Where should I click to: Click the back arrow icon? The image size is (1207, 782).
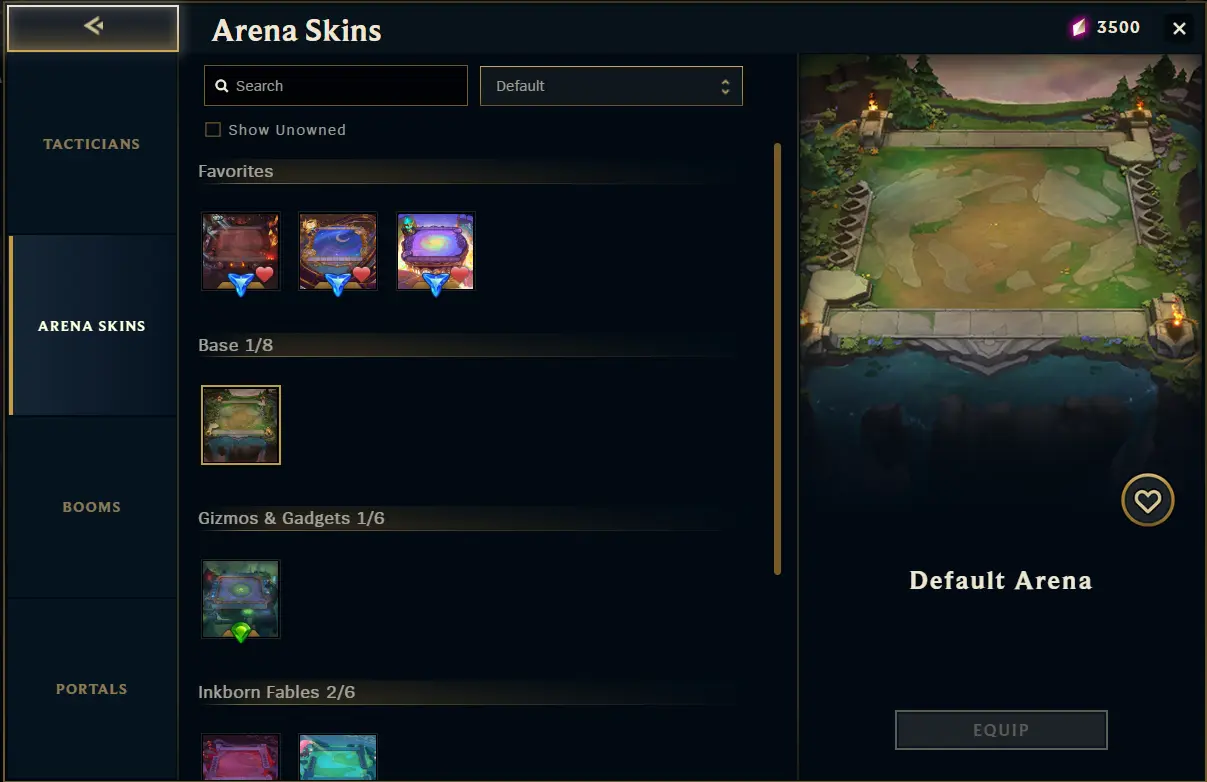click(93, 26)
